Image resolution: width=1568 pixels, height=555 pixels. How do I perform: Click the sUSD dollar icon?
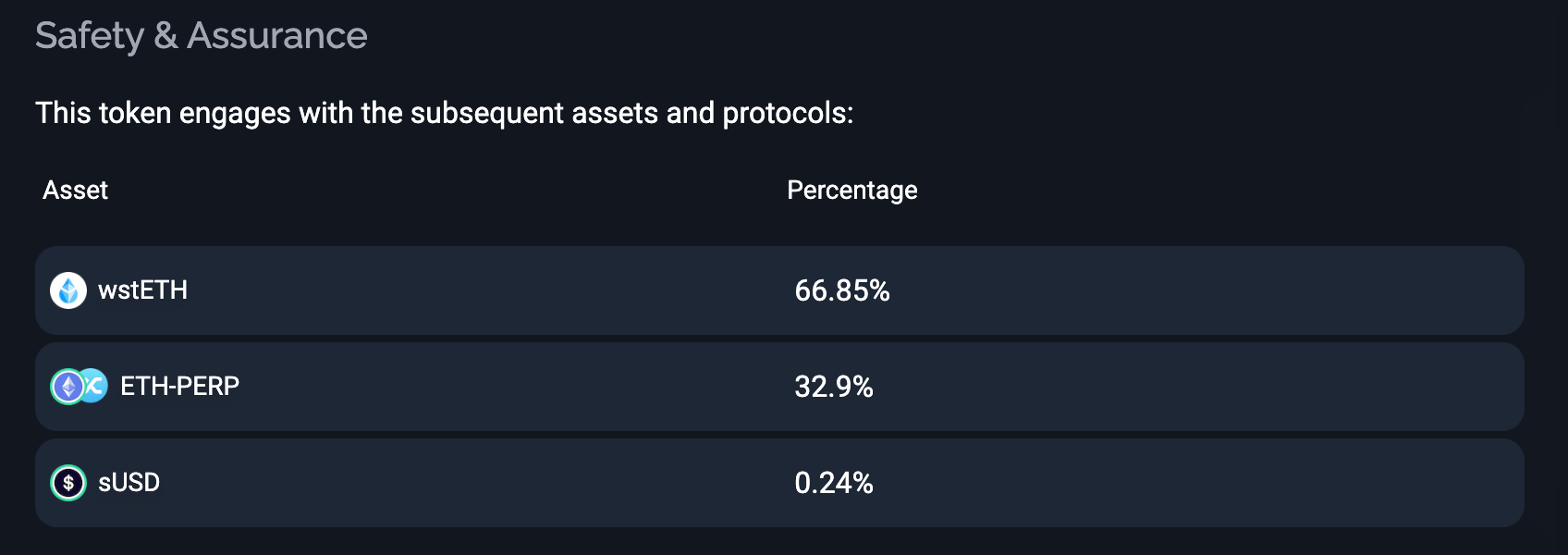click(68, 483)
